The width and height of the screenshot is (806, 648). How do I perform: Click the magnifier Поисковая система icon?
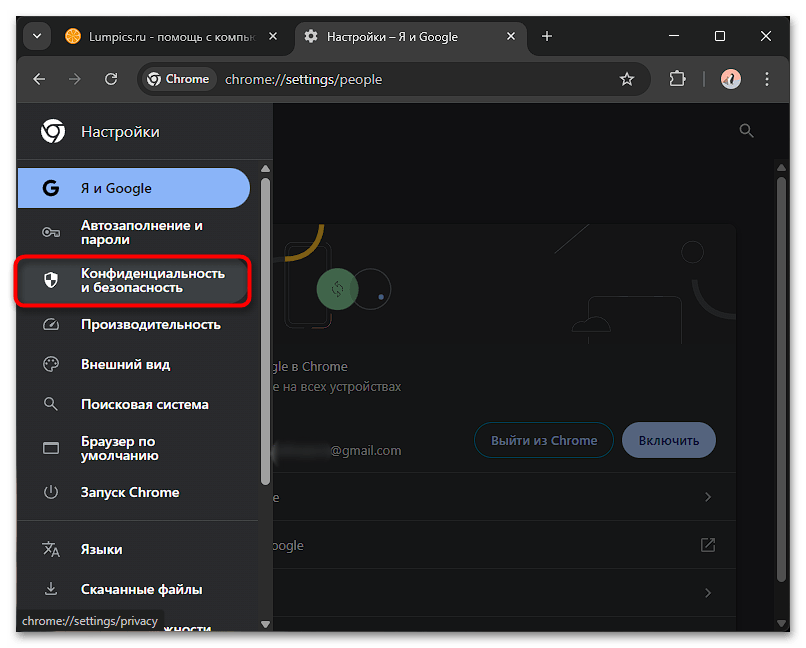click(x=50, y=404)
